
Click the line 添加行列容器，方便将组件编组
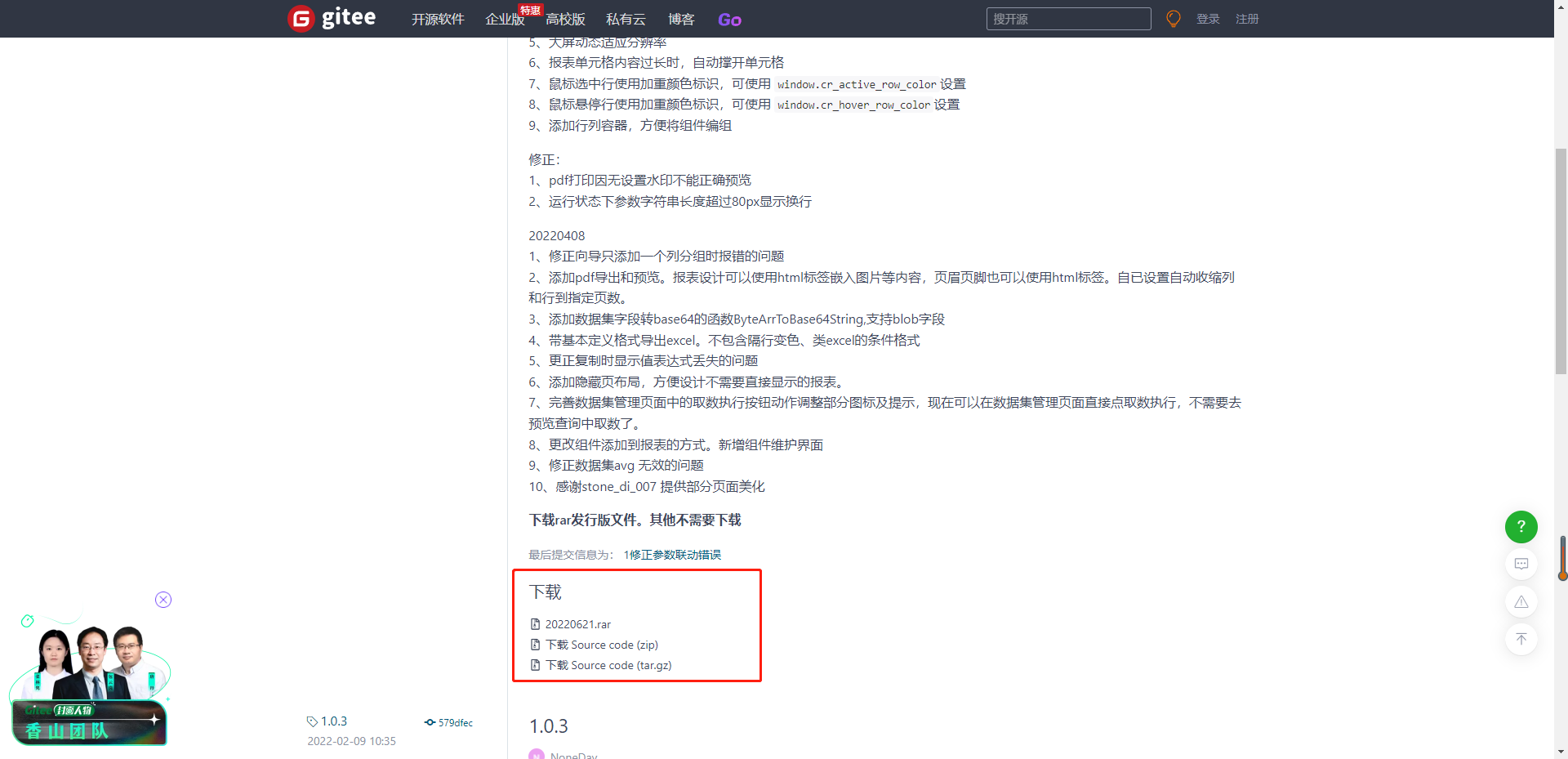click(640, 126)
